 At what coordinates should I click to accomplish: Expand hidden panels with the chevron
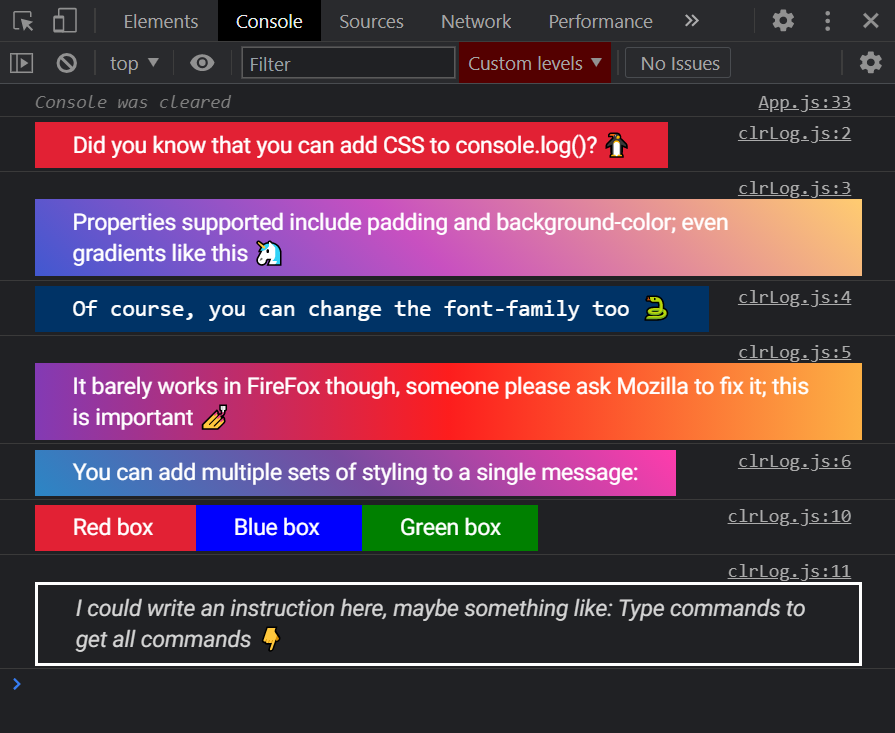[690, 20]
